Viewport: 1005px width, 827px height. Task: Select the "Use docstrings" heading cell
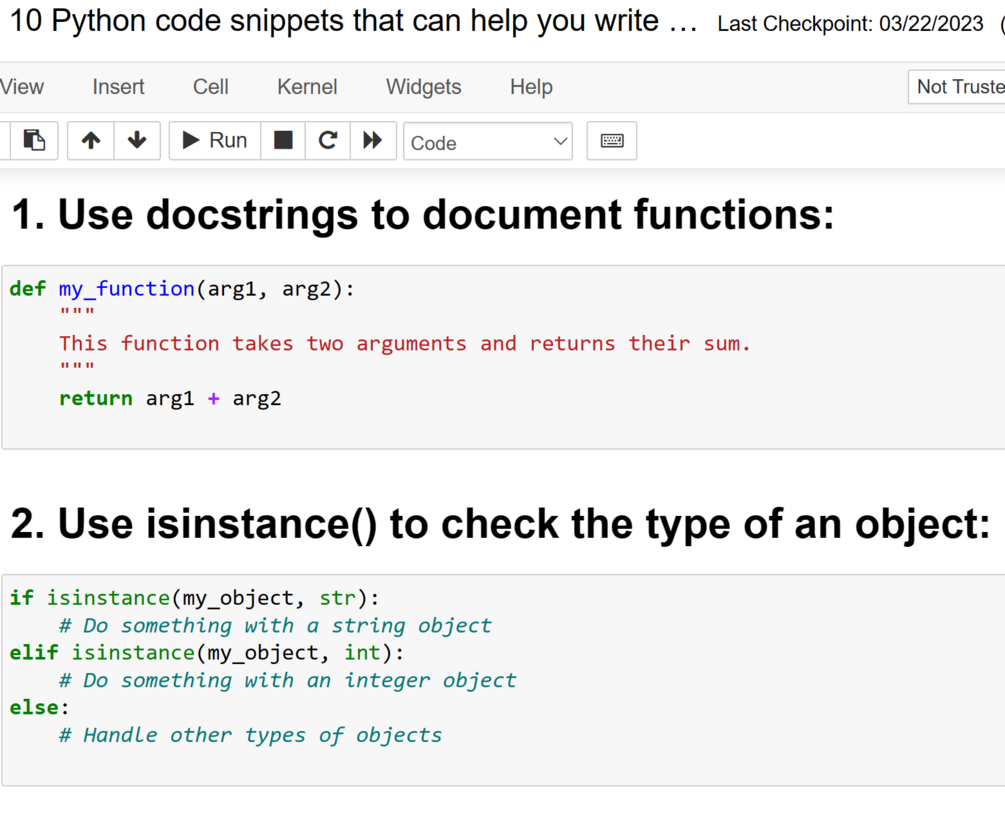(x=421, y=215)
